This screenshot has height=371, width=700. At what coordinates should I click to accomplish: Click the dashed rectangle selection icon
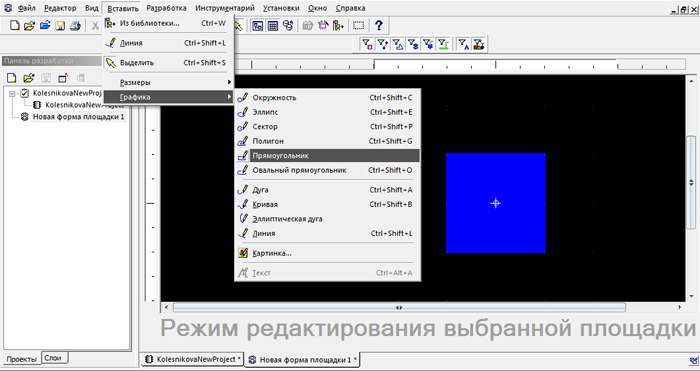[358, 25]
